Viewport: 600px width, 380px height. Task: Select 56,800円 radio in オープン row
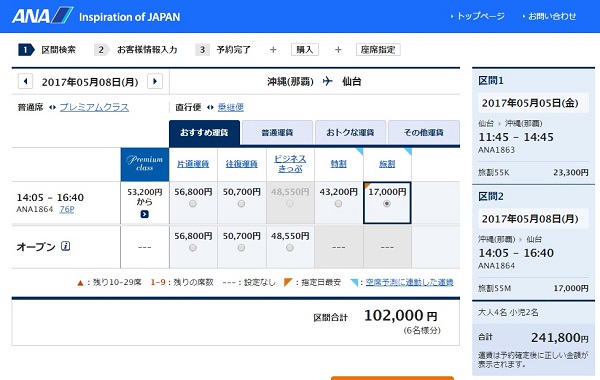(x=193, y=248)
